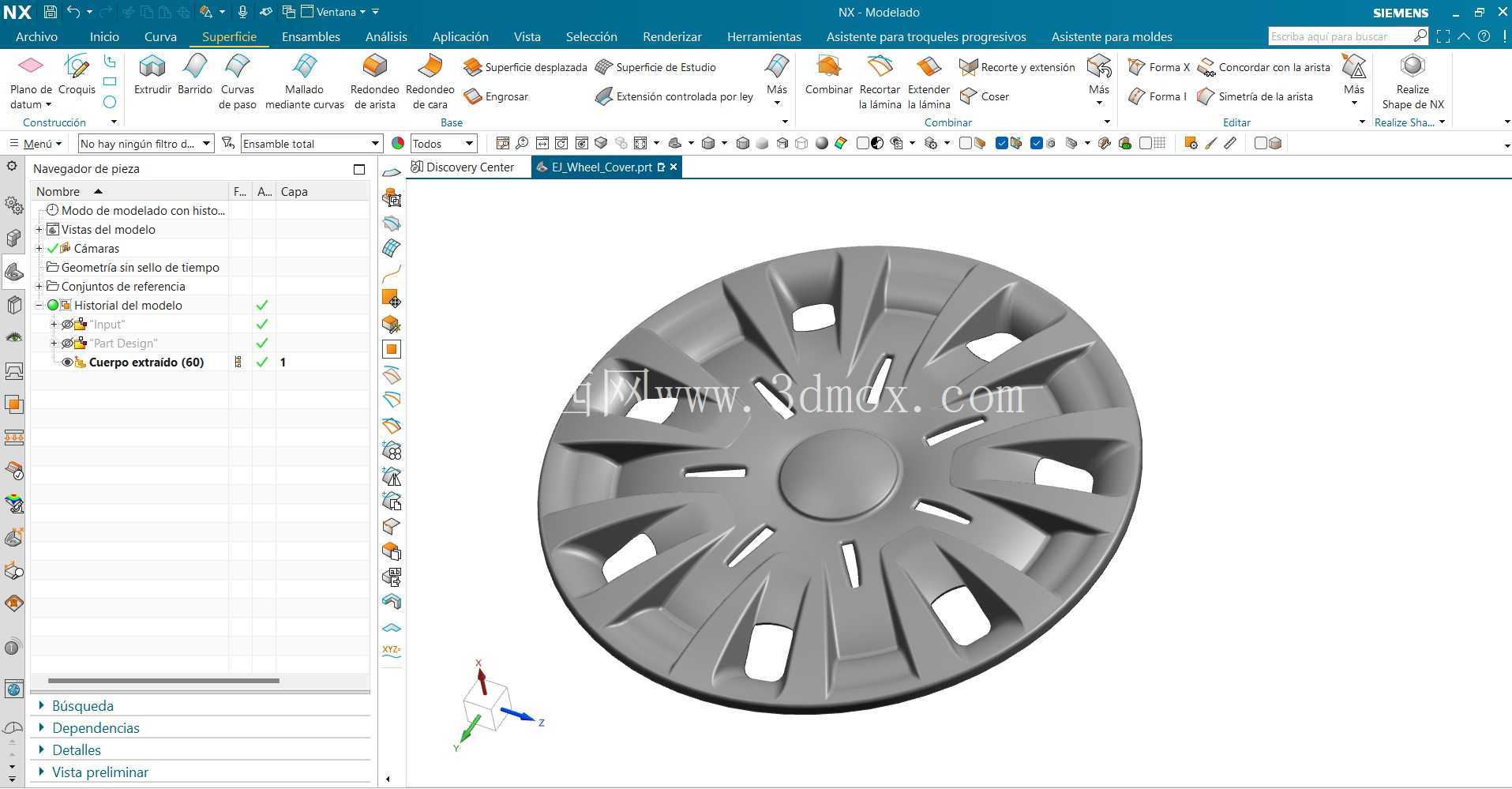Click the zoom magnifier view icon
The height and width of the screenshot is (789, 1512).
[522, 143]
